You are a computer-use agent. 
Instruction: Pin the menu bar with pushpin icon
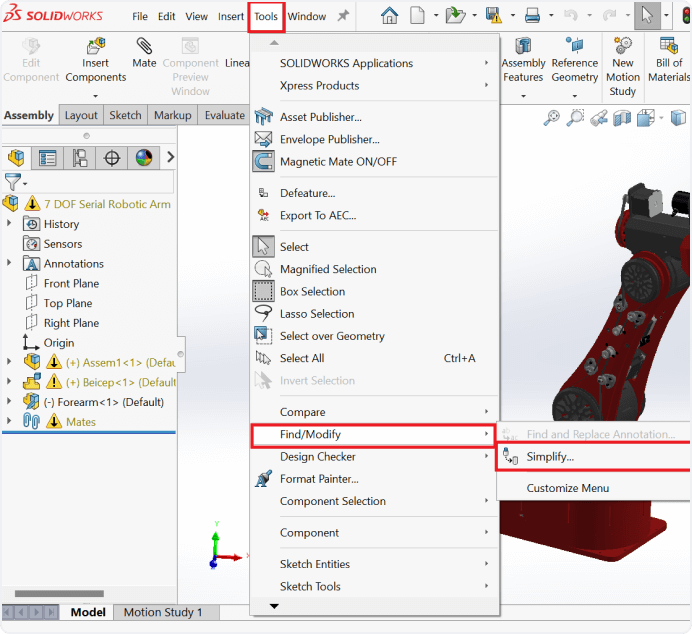pos(343,16)
